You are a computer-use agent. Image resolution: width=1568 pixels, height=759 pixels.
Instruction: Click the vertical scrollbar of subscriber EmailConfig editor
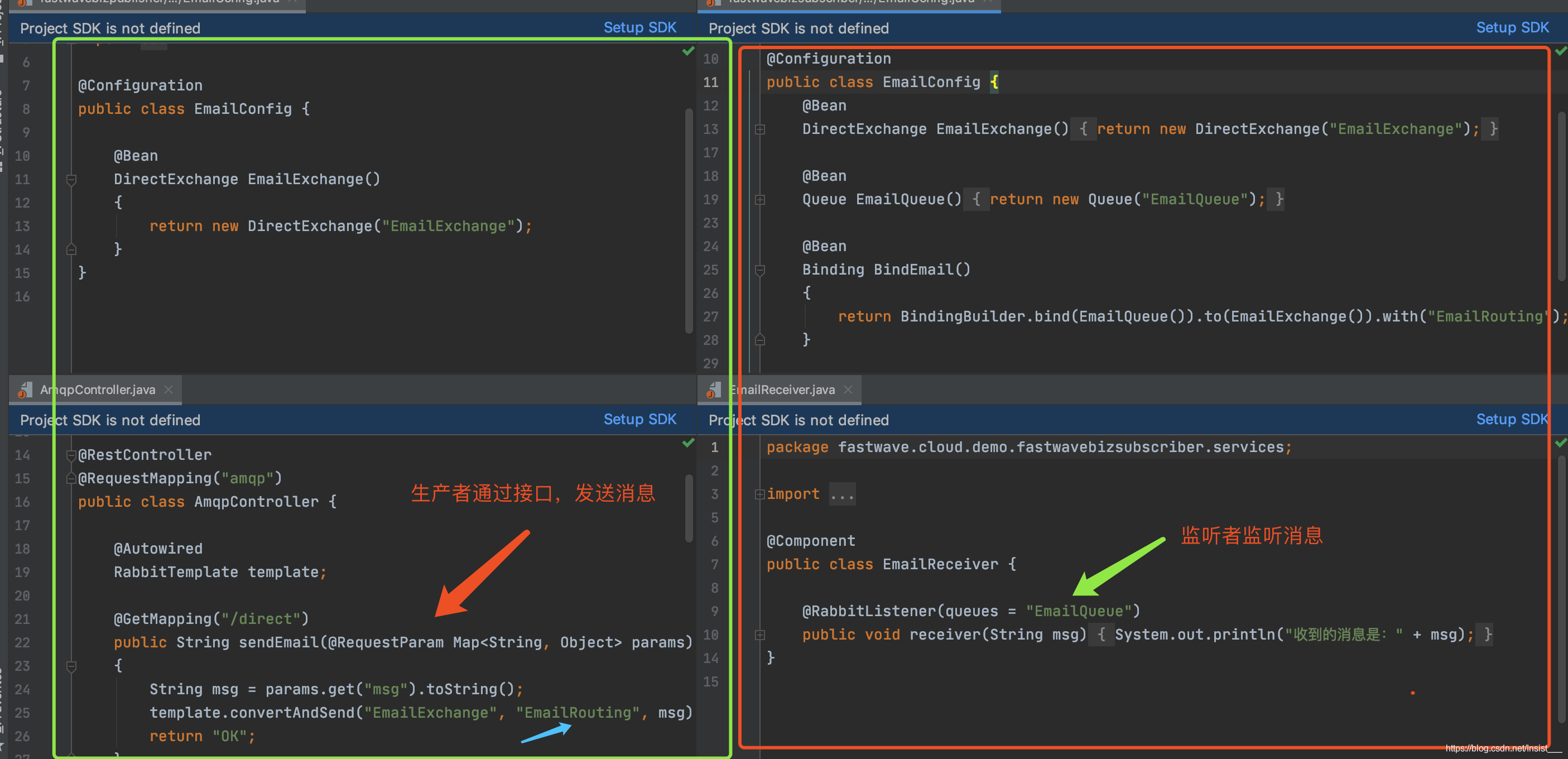(1562, 196)
